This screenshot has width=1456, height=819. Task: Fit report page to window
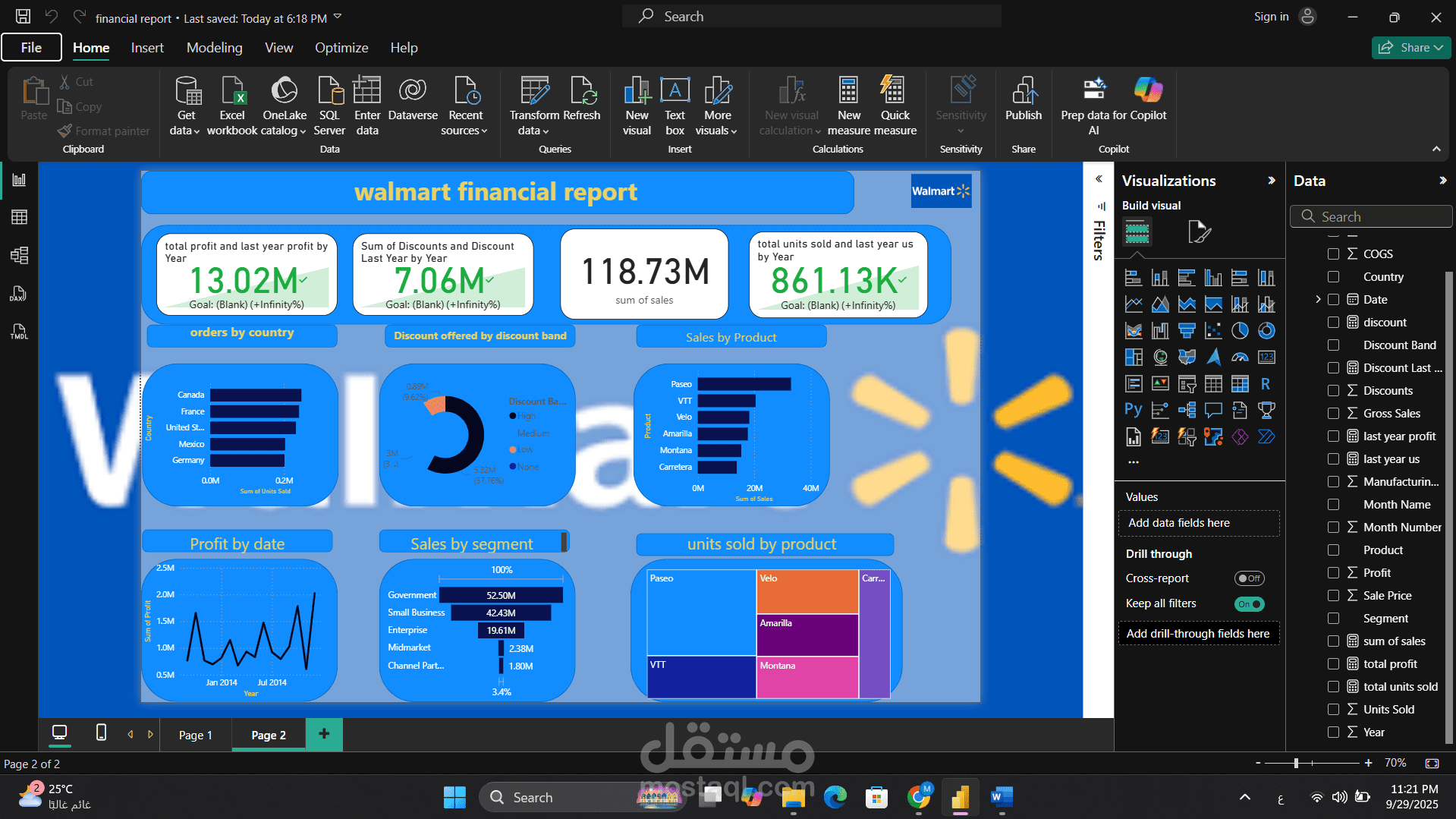point(1432,763)
